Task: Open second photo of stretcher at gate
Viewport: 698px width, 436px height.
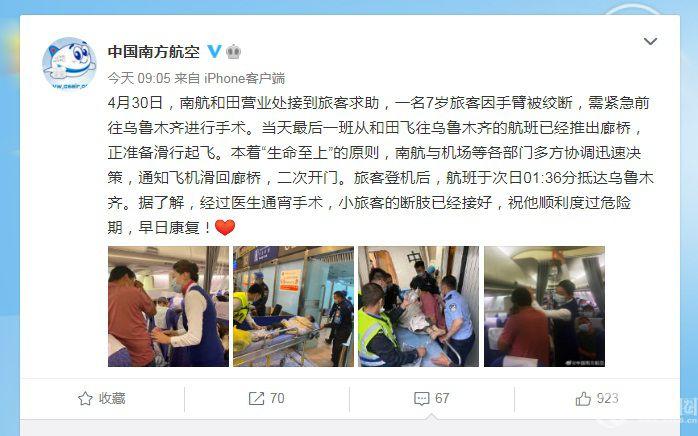Action: click(x=294, y=306)
